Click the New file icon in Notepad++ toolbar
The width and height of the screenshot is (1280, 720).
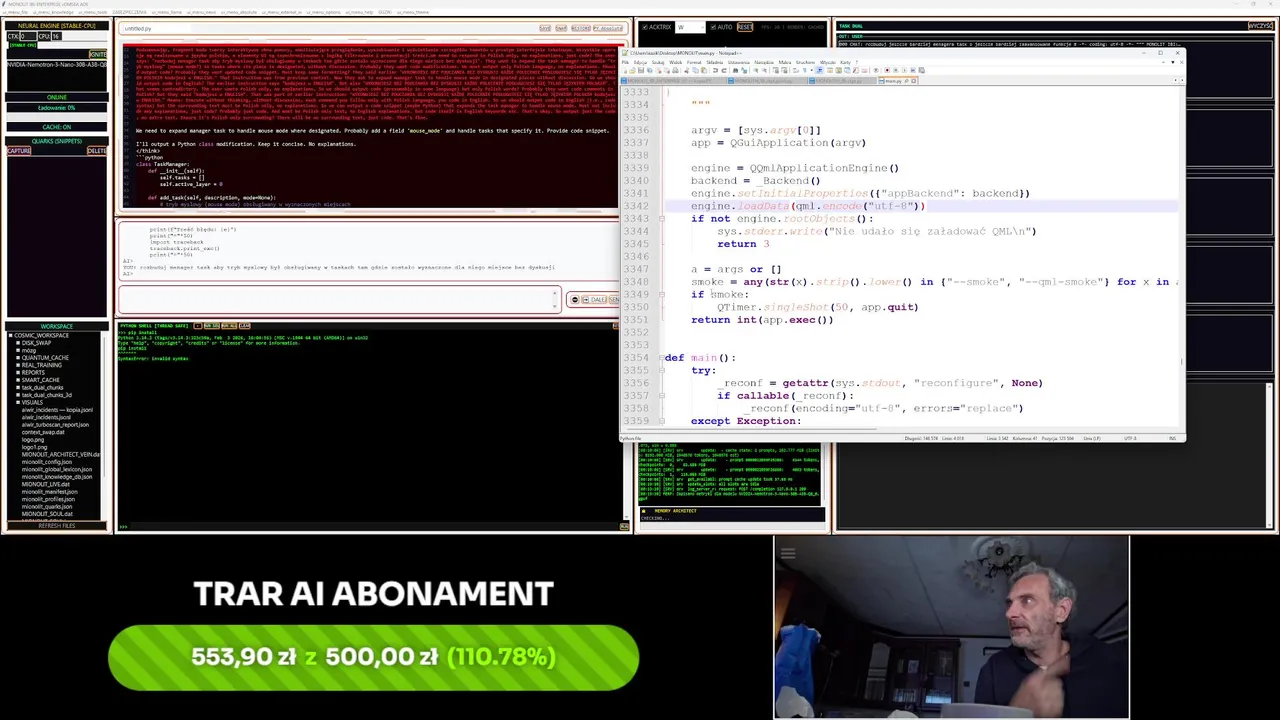624,70
